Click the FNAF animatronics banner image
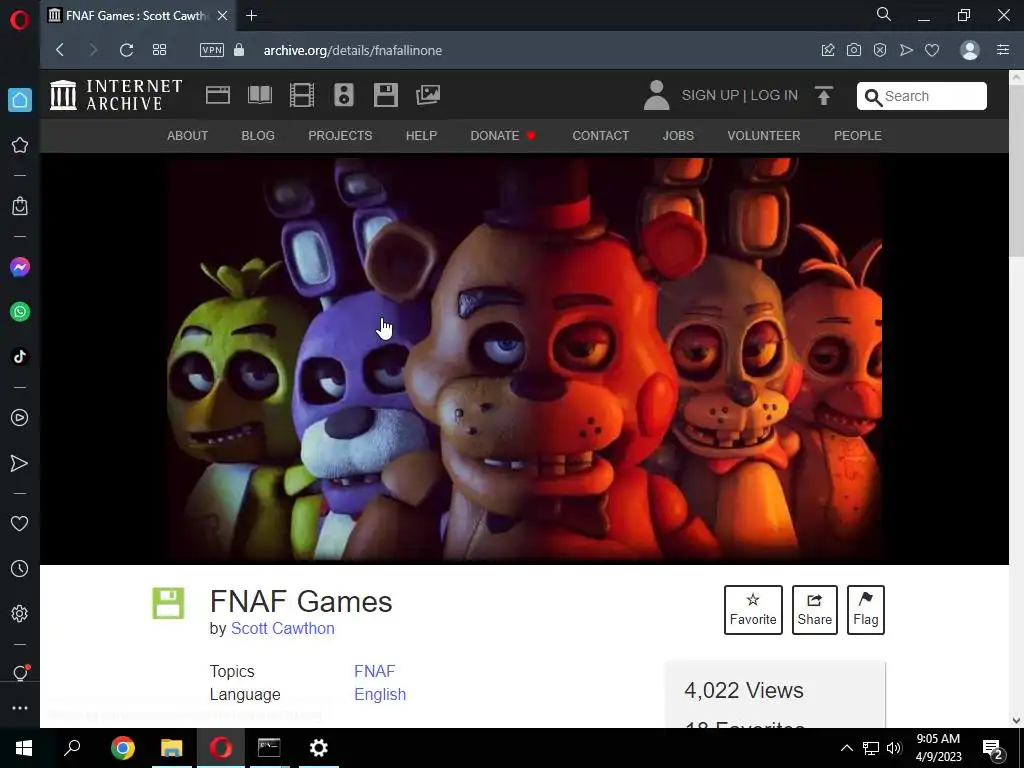Viewport: 1024px width, 768px height. pos(524,359)
